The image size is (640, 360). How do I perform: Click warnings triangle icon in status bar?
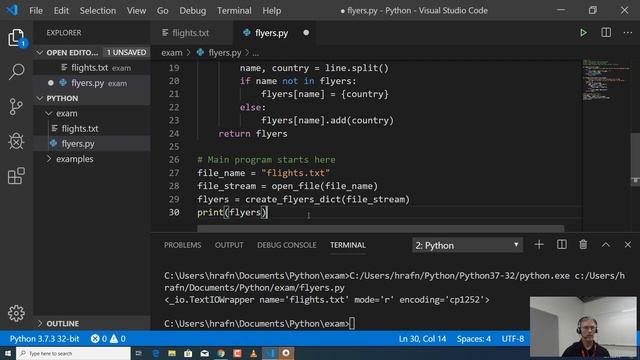(x=114, y=338)
